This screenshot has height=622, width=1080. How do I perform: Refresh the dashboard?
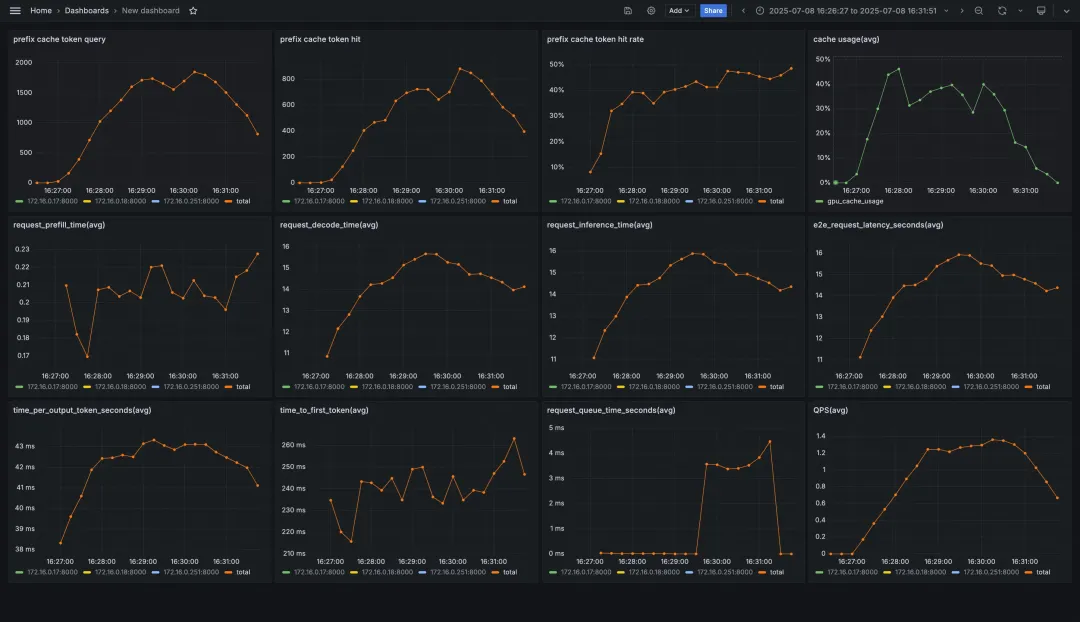click(x=1002, y=10)
